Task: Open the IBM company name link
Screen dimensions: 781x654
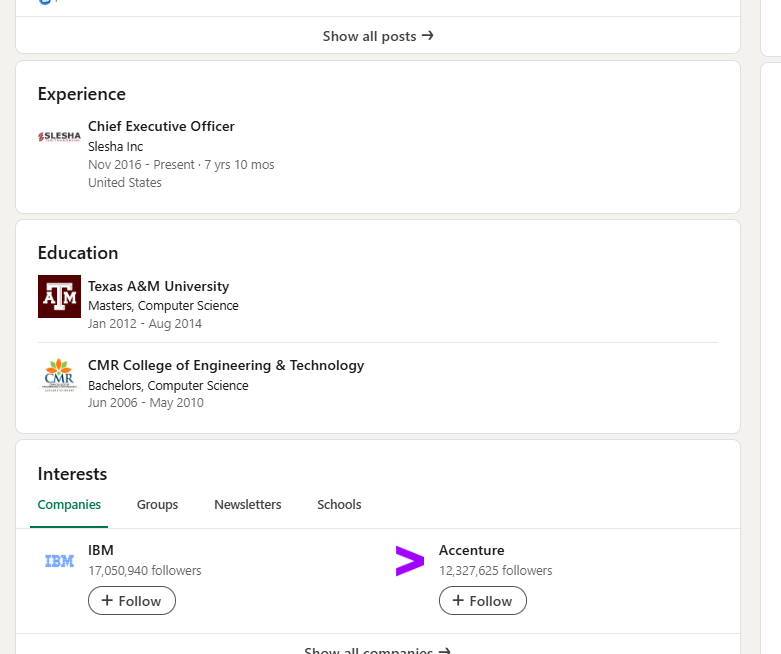Action: (x=100, y=551)
